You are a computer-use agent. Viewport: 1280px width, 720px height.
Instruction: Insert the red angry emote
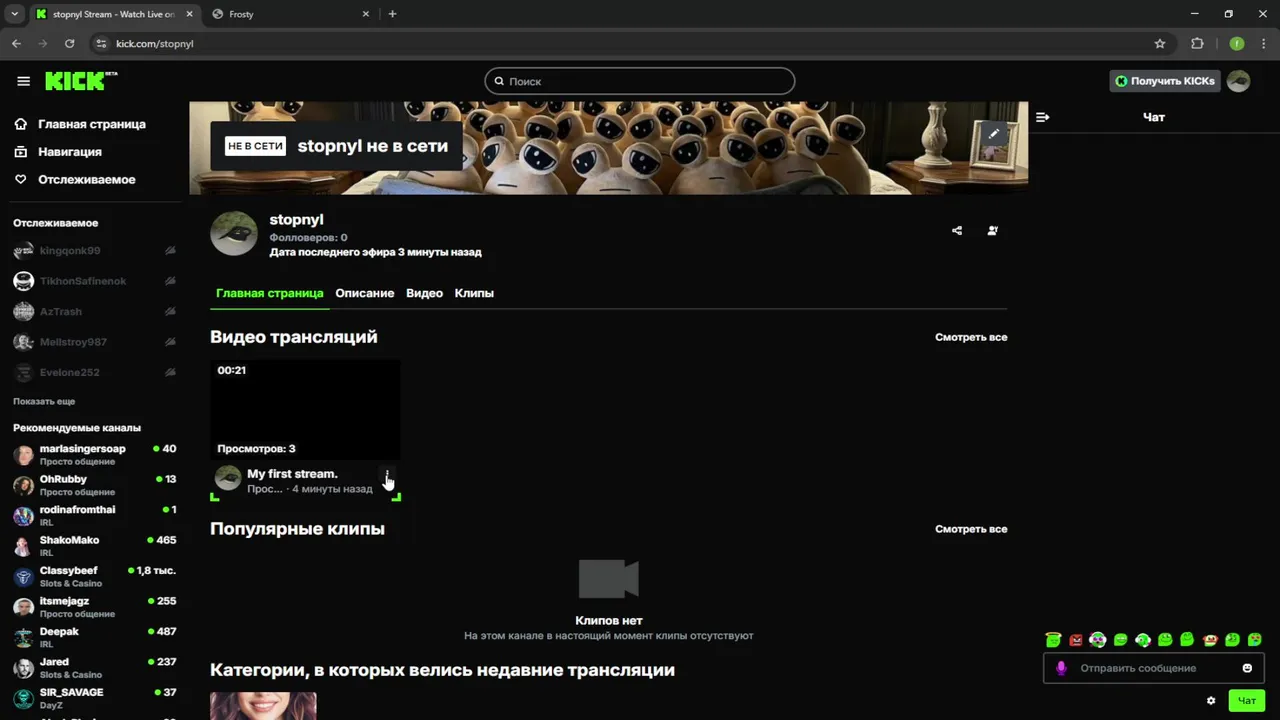click(x=1076, y=640)
